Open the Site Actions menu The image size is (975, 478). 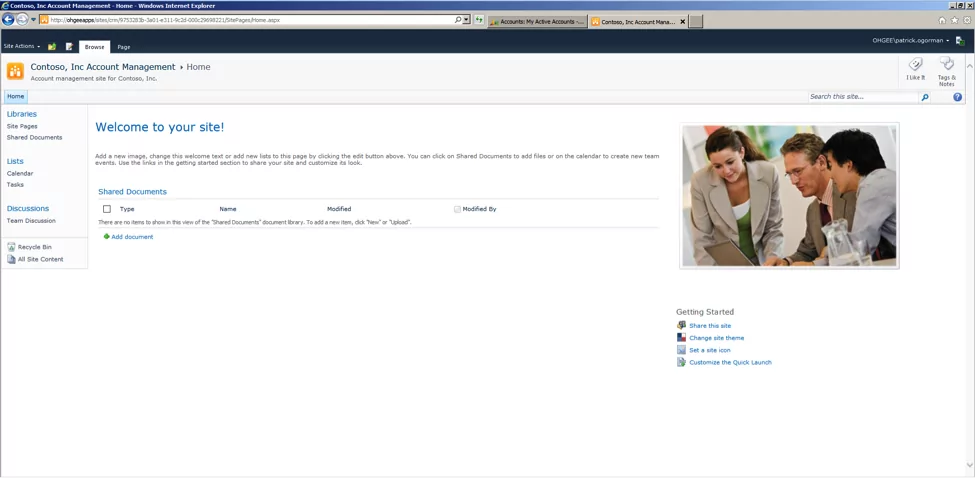(22, 47)
